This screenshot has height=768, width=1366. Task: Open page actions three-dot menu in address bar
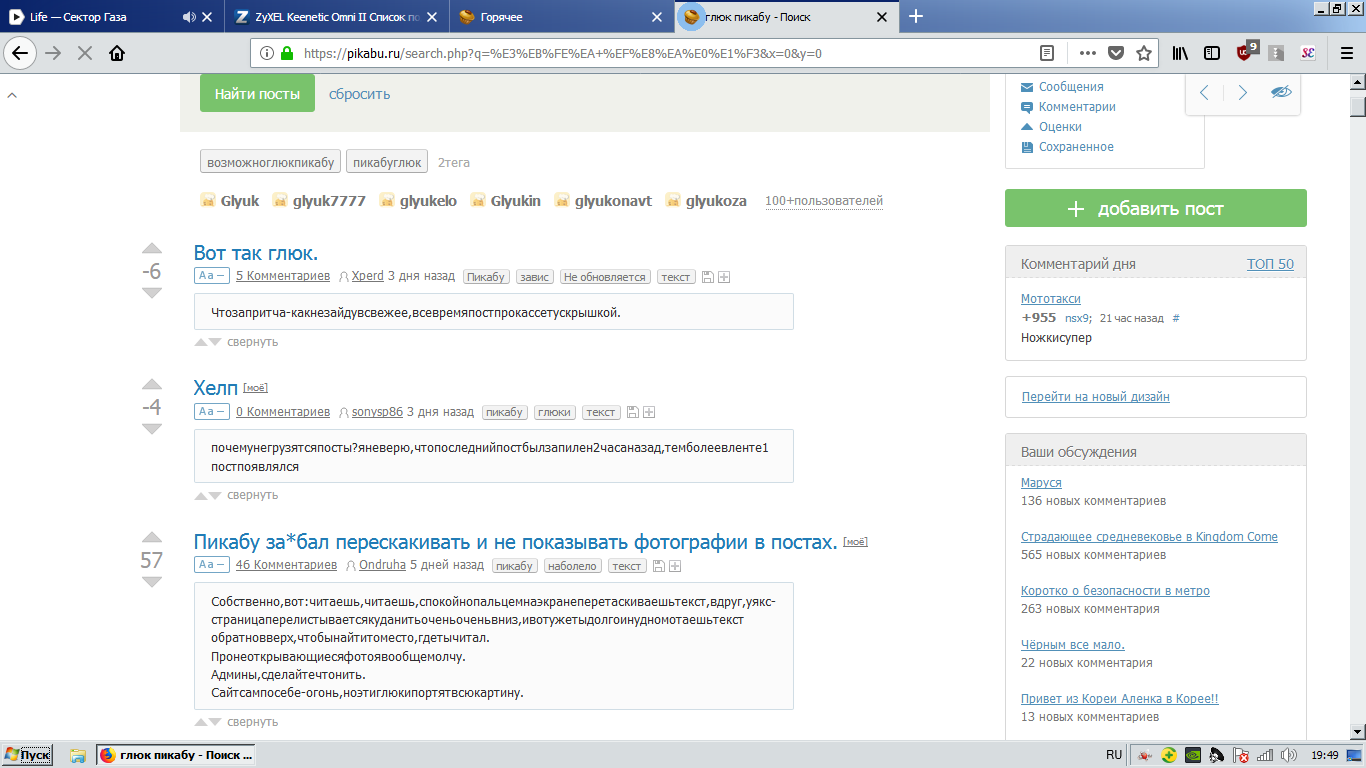(1087, 53)
